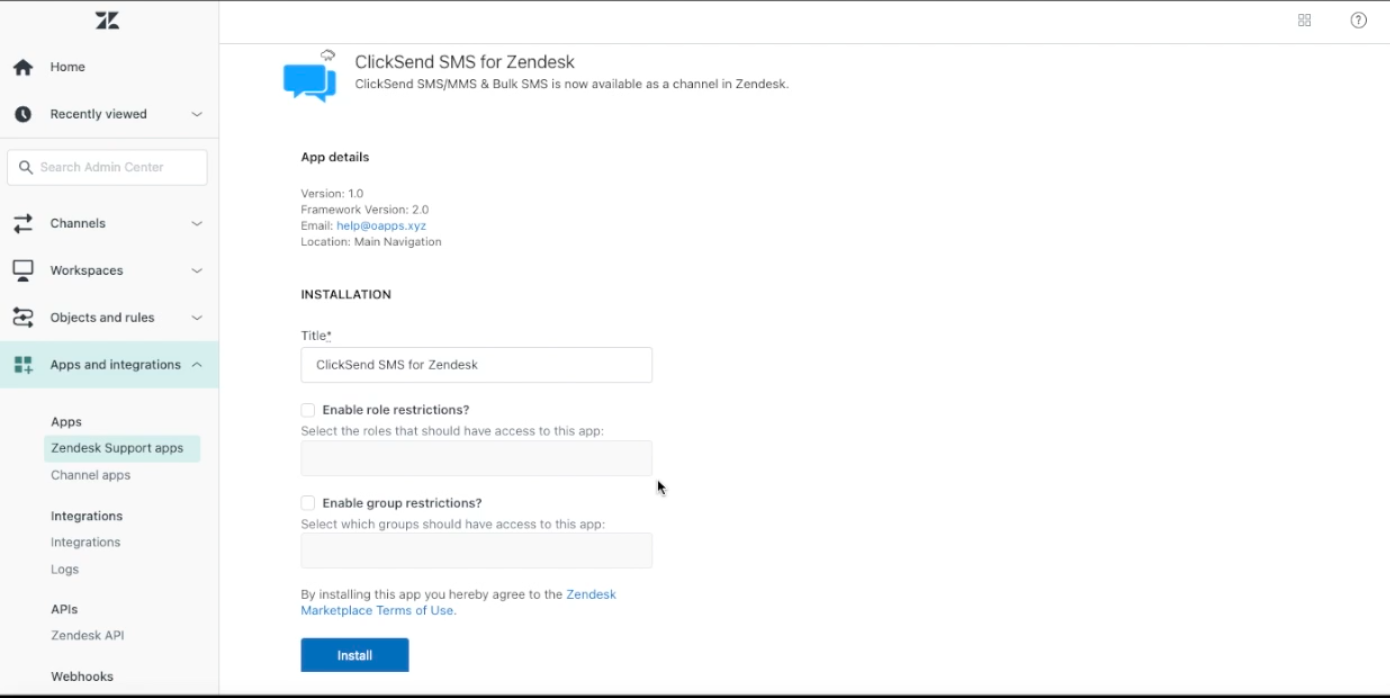Collapse the Apps and integrations chevron
This screenshot has width=1390, height=698.
pyautogui.click(x=197, y=365)
